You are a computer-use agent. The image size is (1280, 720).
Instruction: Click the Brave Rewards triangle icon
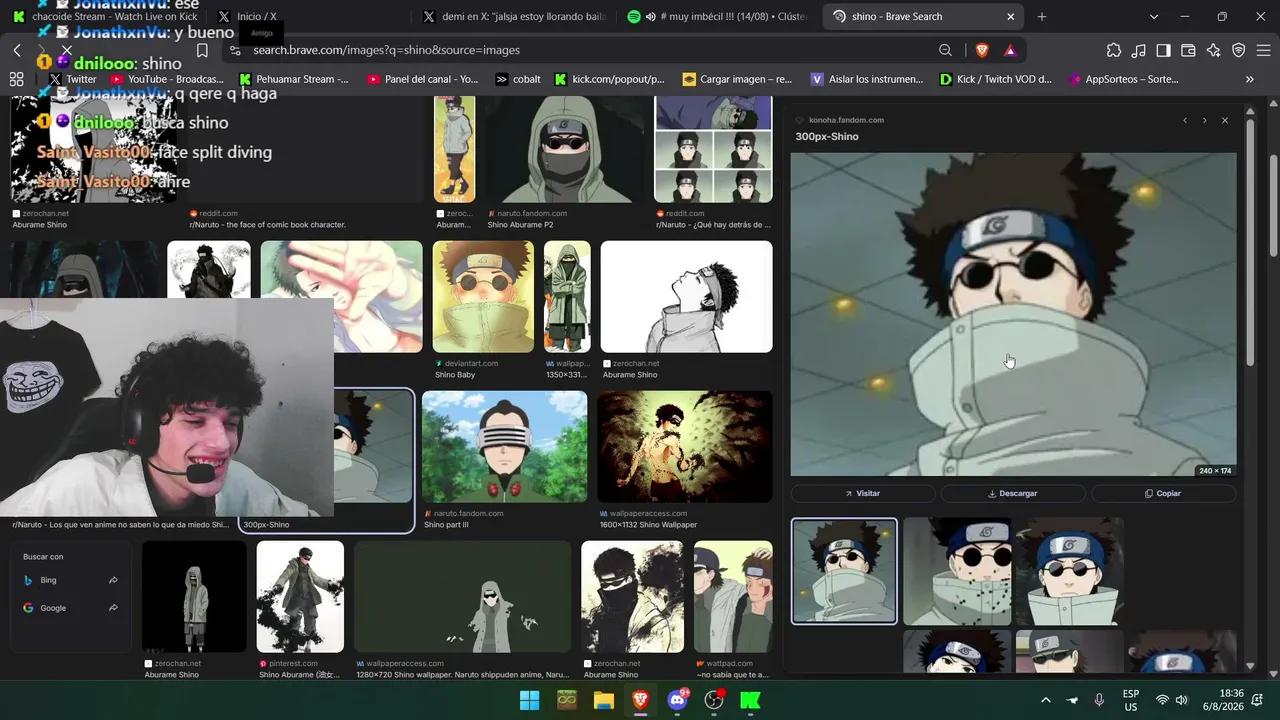click(x=1010, y=50)
